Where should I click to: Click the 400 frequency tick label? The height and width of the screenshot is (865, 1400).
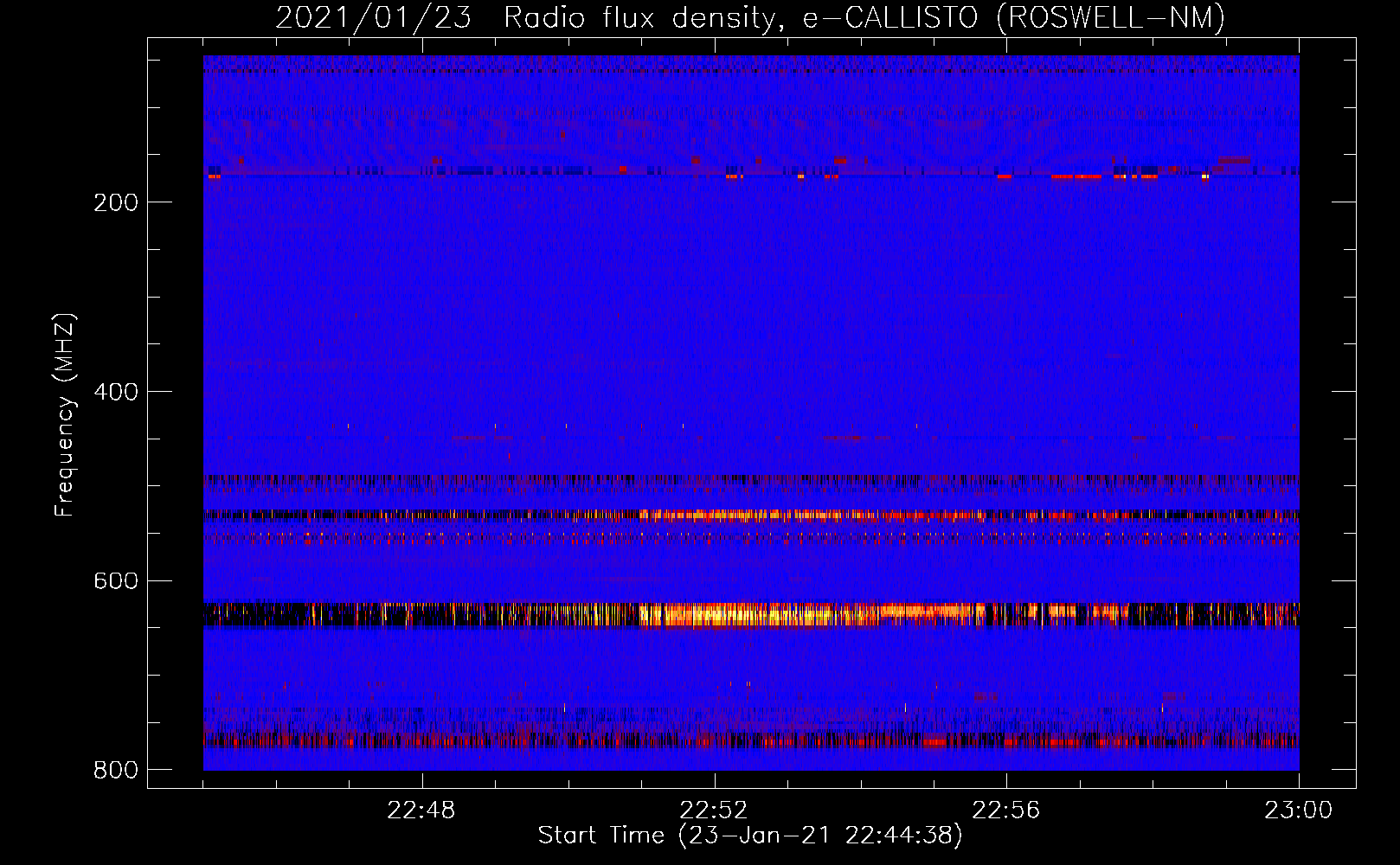click(116, 392)
